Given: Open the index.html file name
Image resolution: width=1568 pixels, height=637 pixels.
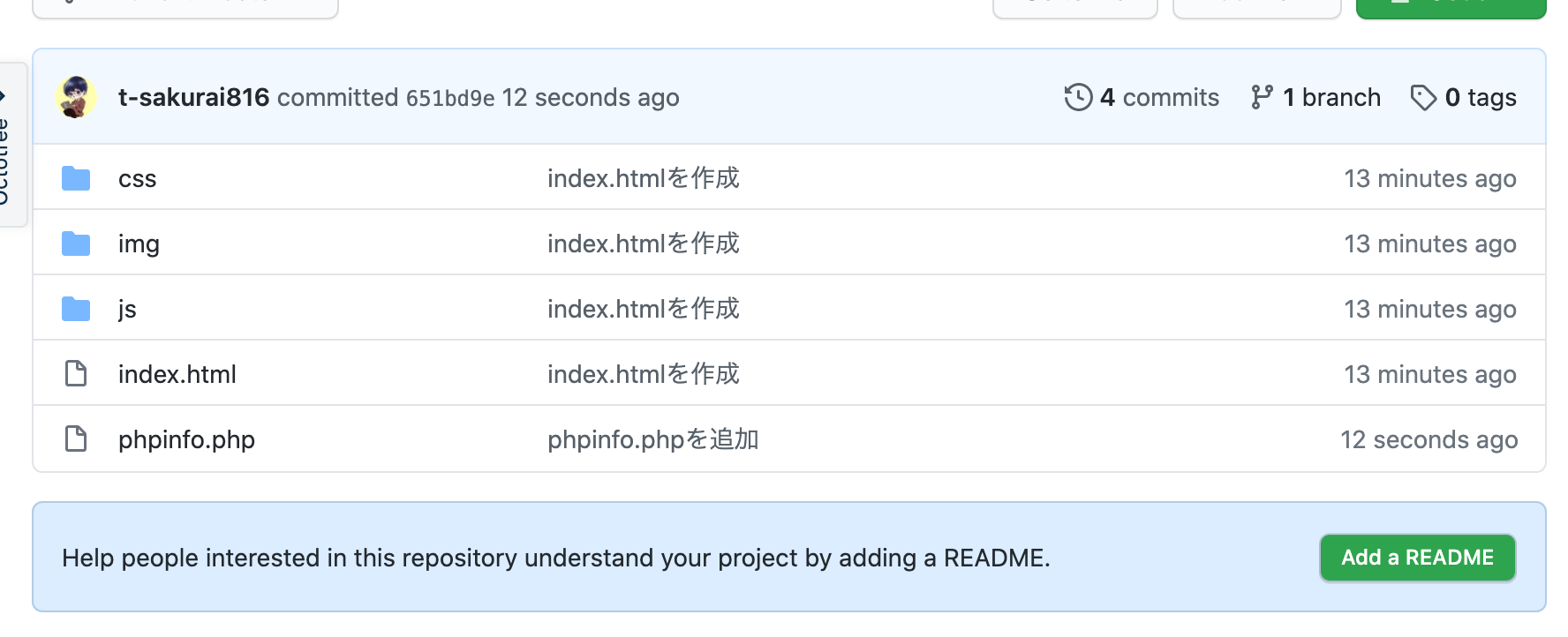Looking at the screenshot, I should point(177,374).
